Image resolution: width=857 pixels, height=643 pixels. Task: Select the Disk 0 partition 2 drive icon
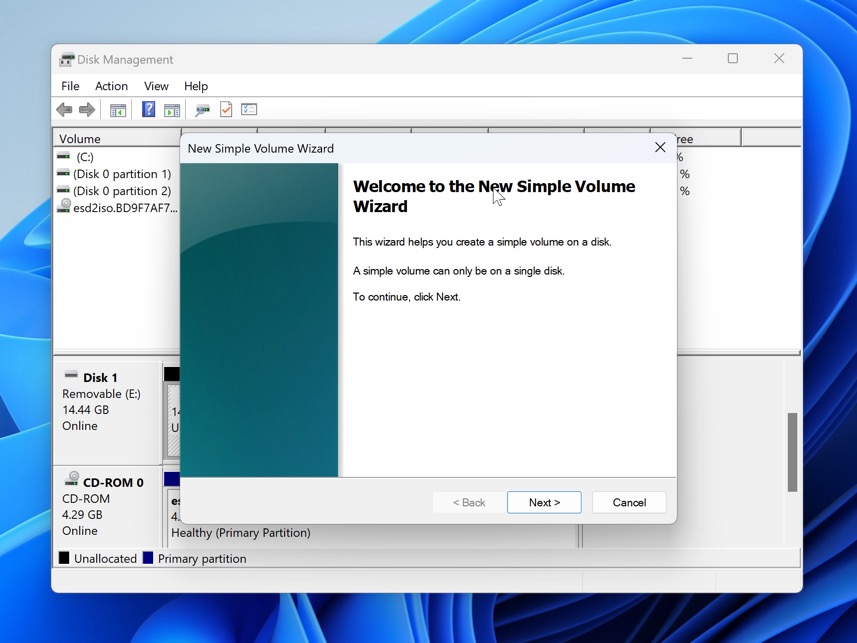point(64,190)
